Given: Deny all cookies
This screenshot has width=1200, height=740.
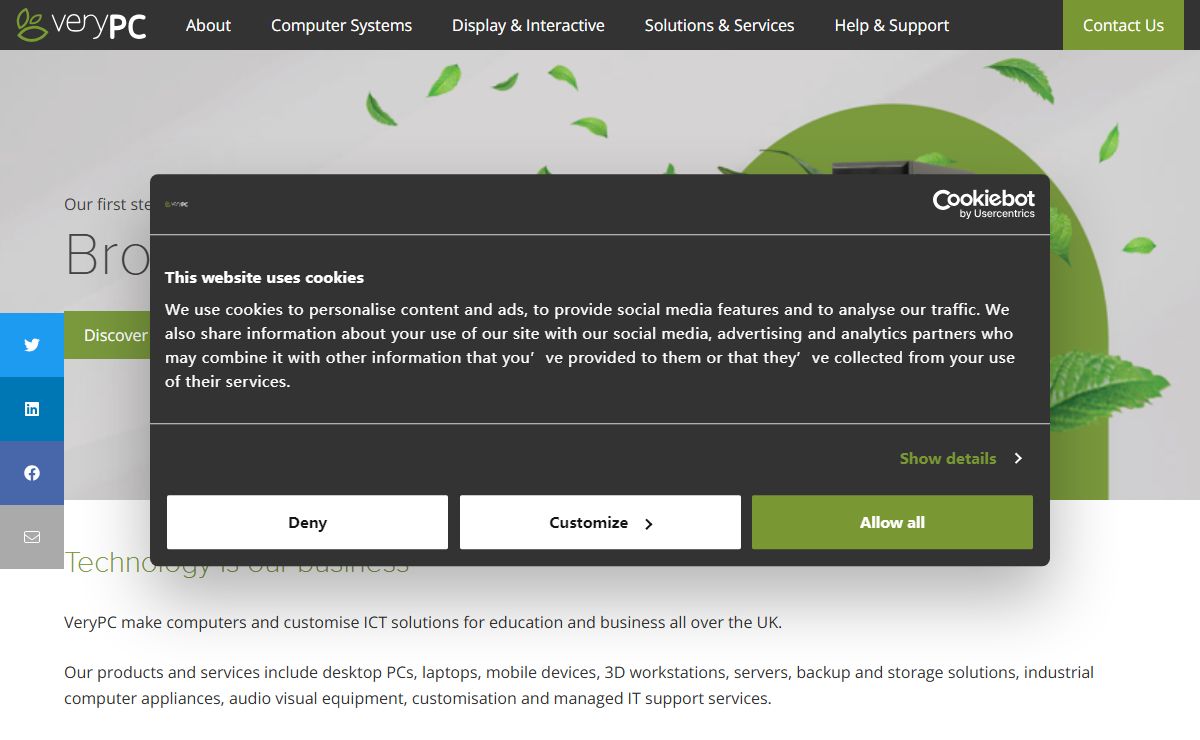Looking at the screenshot, I should coord(307,522).
